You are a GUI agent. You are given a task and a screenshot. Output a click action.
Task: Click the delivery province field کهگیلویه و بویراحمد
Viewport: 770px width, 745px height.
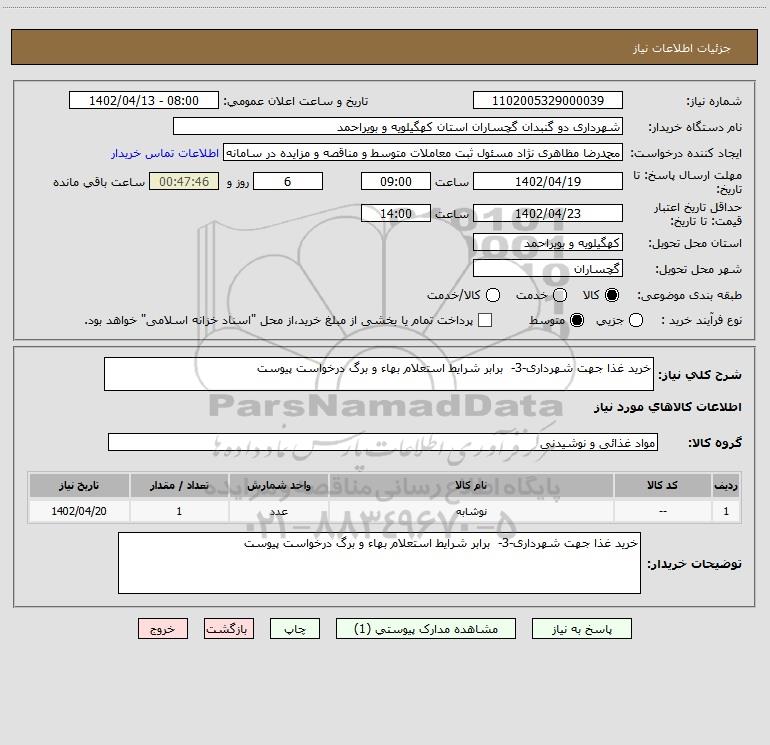pos(548,243)
